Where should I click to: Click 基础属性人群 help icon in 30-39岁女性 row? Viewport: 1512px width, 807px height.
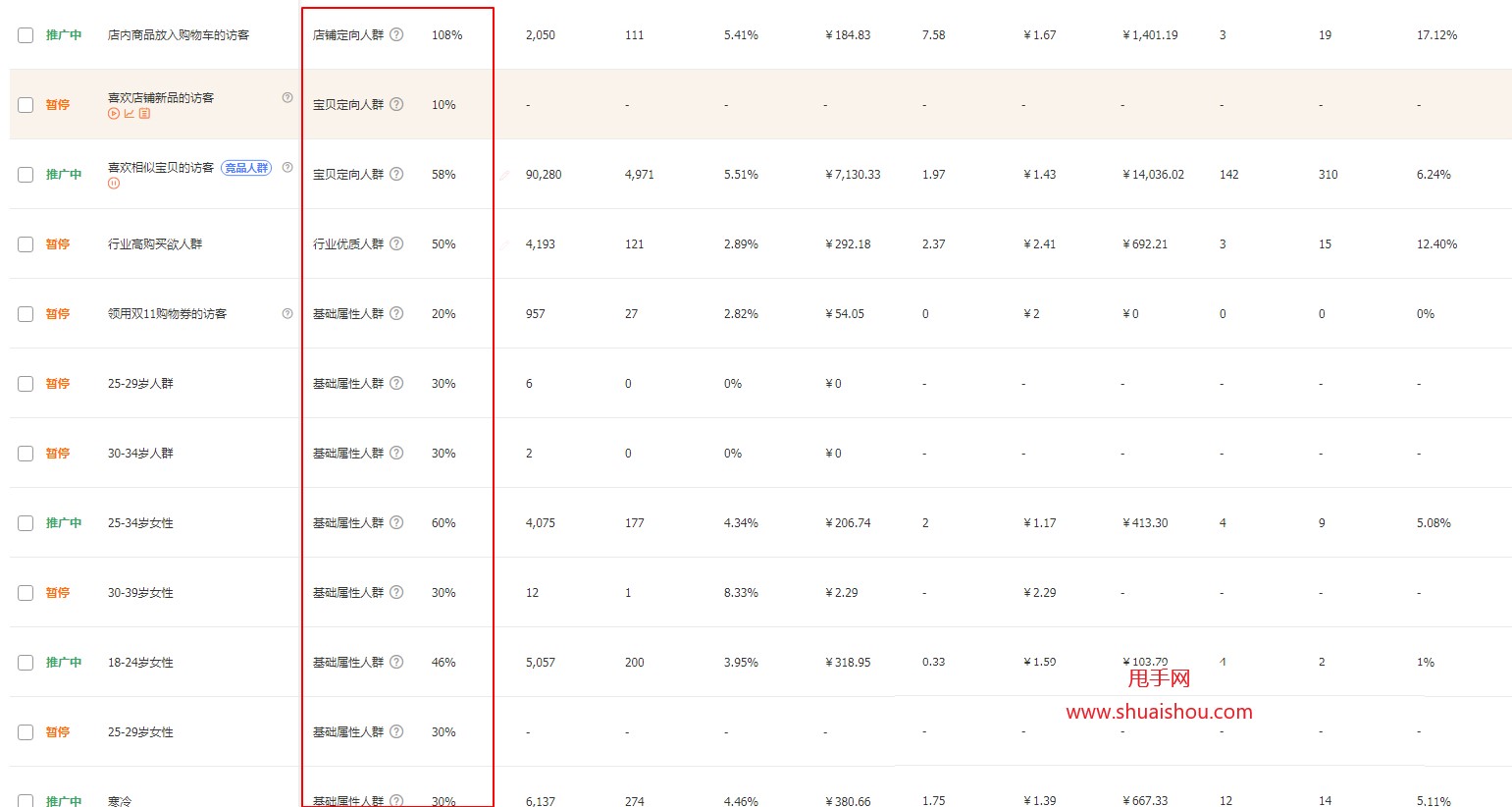click(x=396, y=592)
